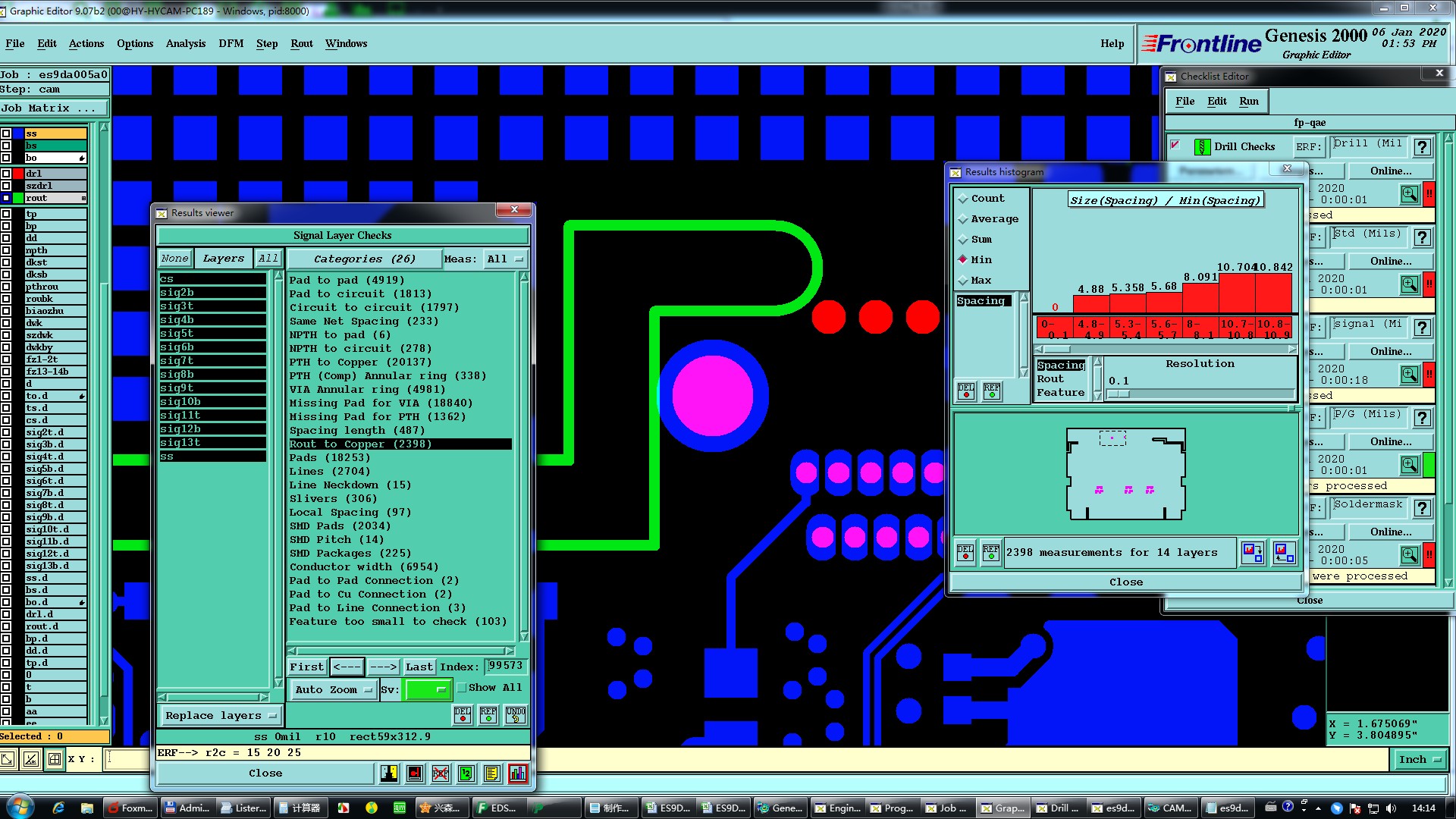Click the Job Matrix button
Image resolution: width=1456 pixels, height=819 pixels.
coord(49,108)
